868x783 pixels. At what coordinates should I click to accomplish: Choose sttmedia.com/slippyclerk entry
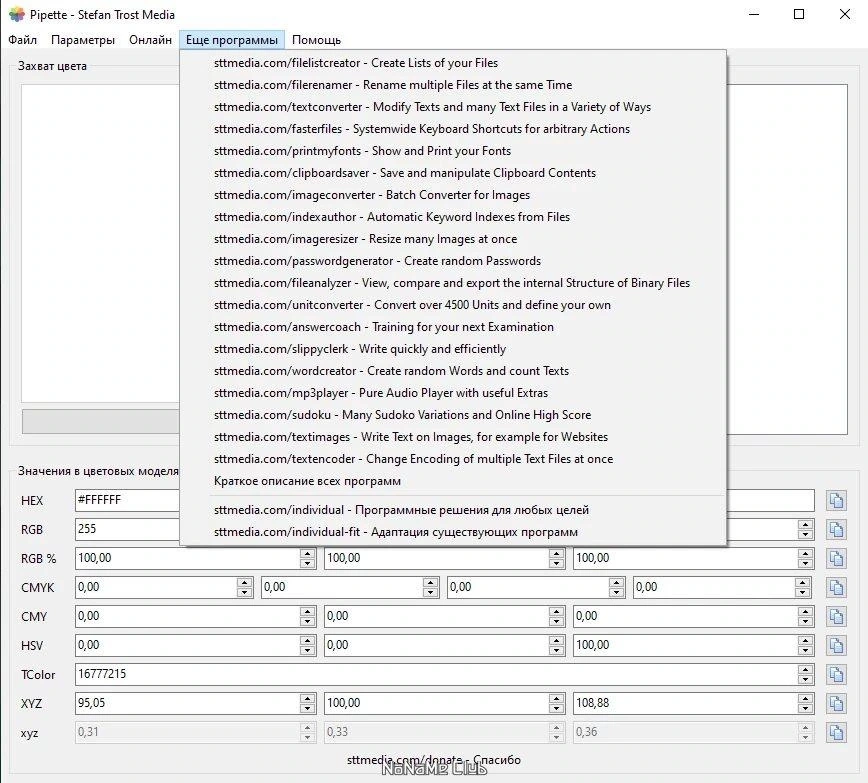tap(453, 349)
